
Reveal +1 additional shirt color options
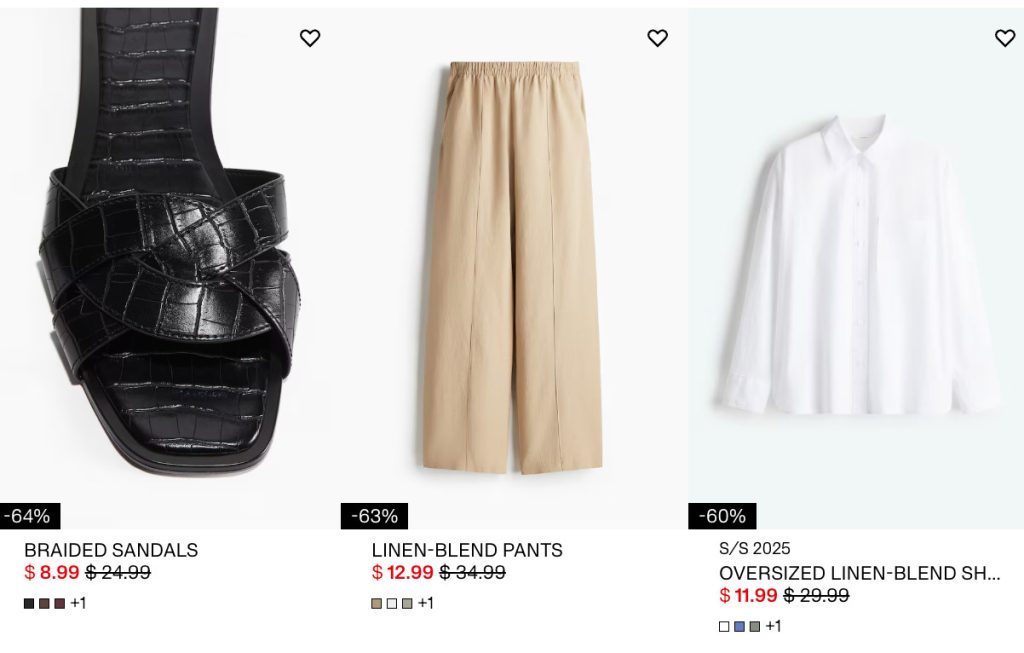click(773, 626)
